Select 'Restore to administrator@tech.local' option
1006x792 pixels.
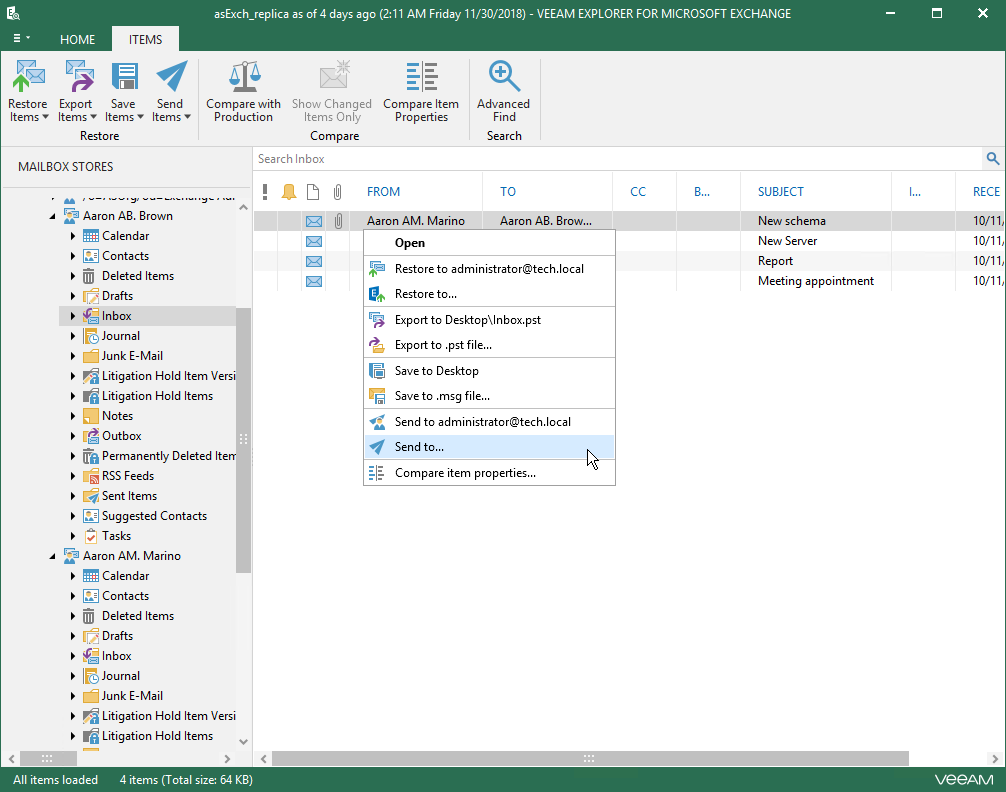pos(489,268)
